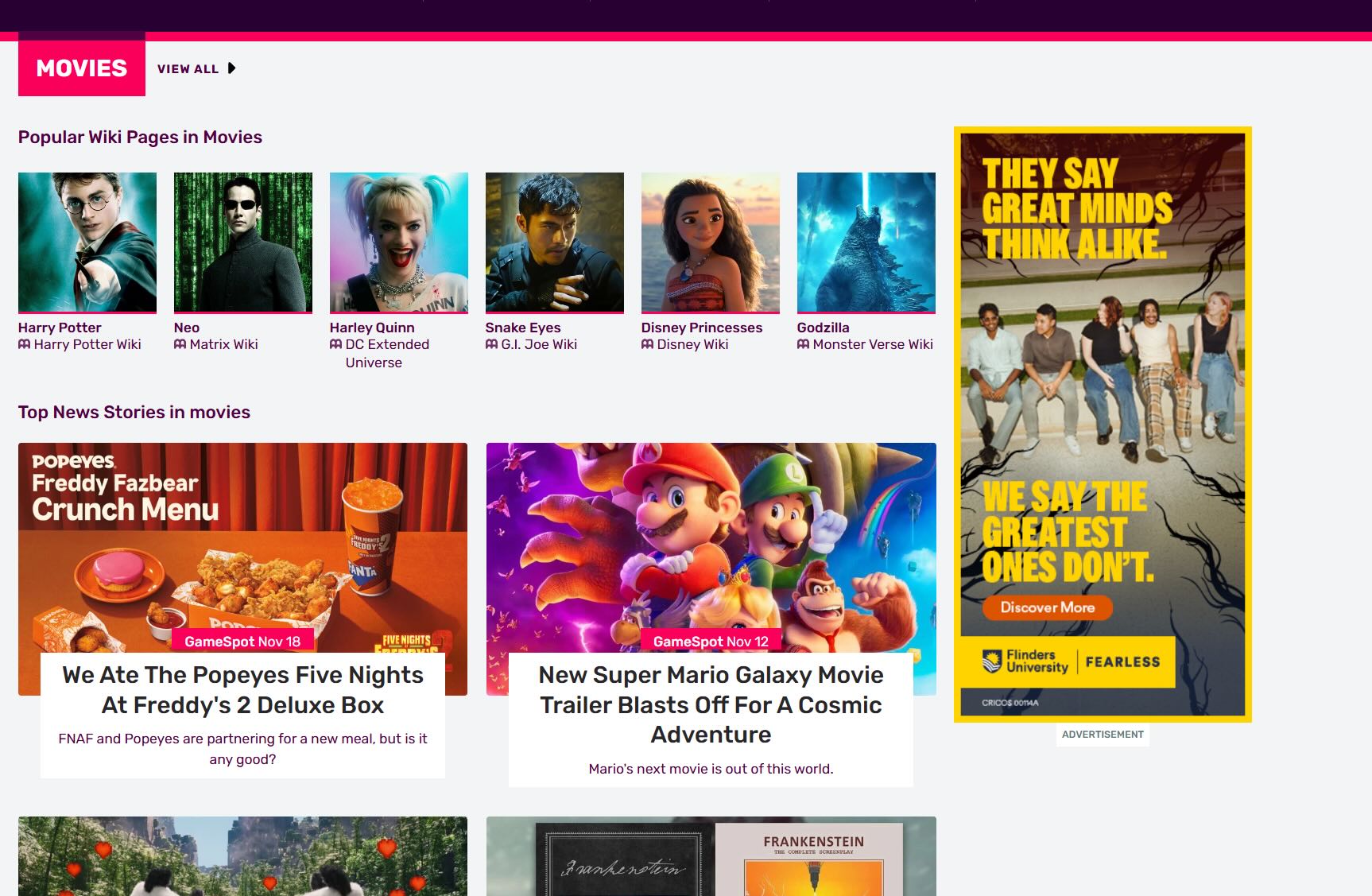Click Discover More in the advertisement
Viewport: 1372px width, 896px height.
1046,607
